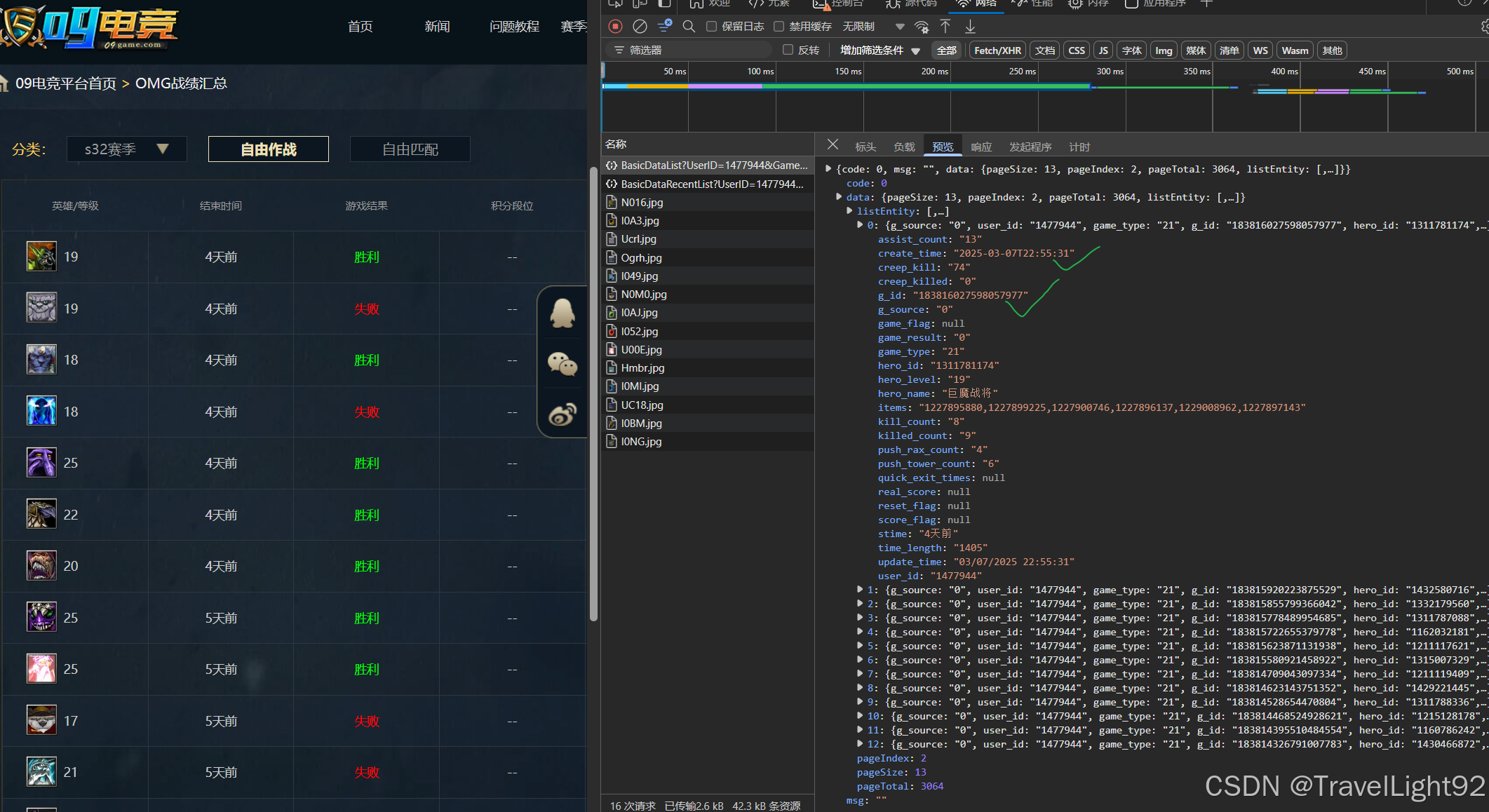Viewport: 1489px width, 812px height.
Task: Select the 标头 tab
Action: [x=865, y=147]
